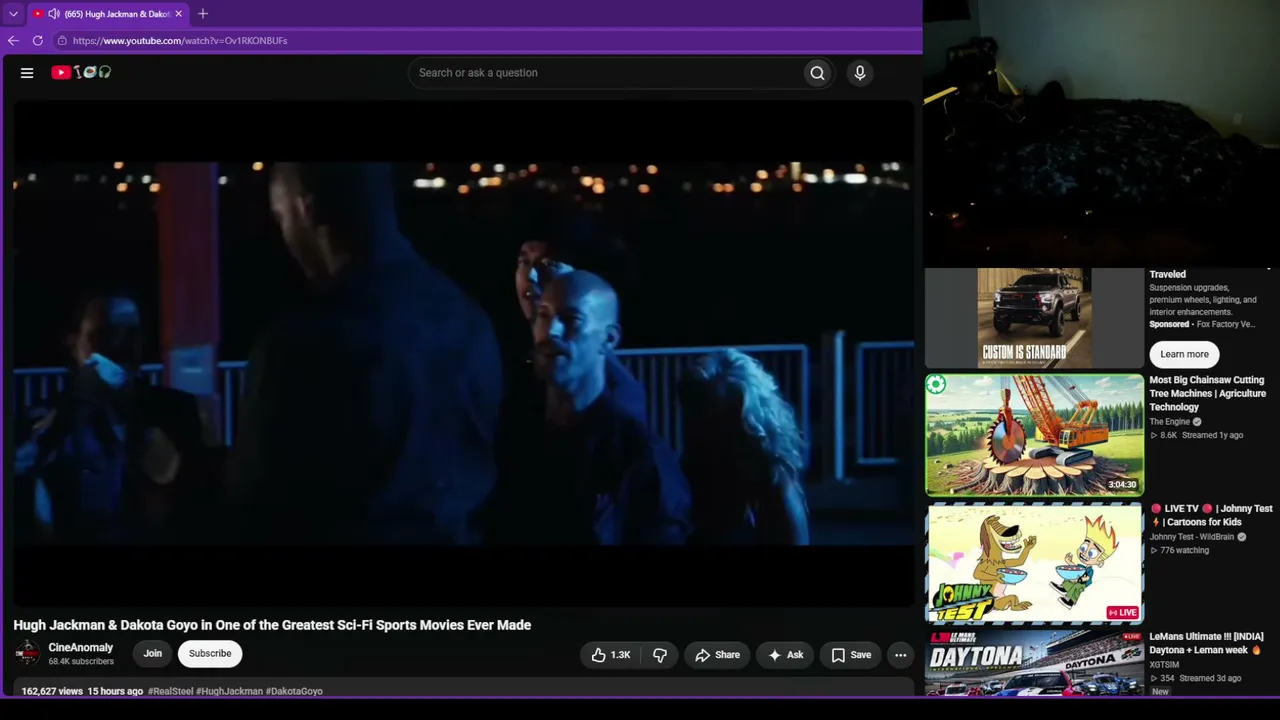Share this video
The width and height of the screenshot is (1280, 720).
(717, 654)
